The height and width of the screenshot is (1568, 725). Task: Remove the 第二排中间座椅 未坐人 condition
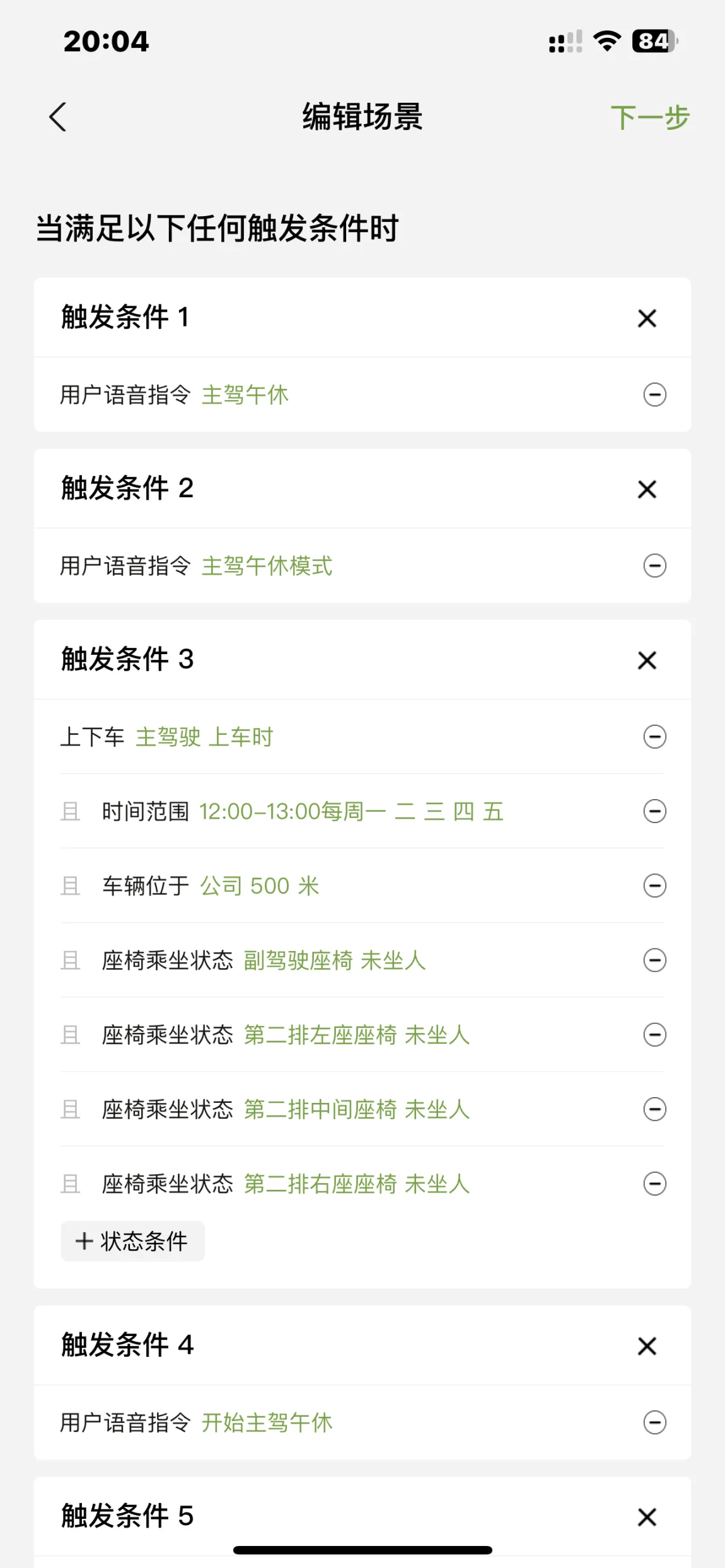654,1109
